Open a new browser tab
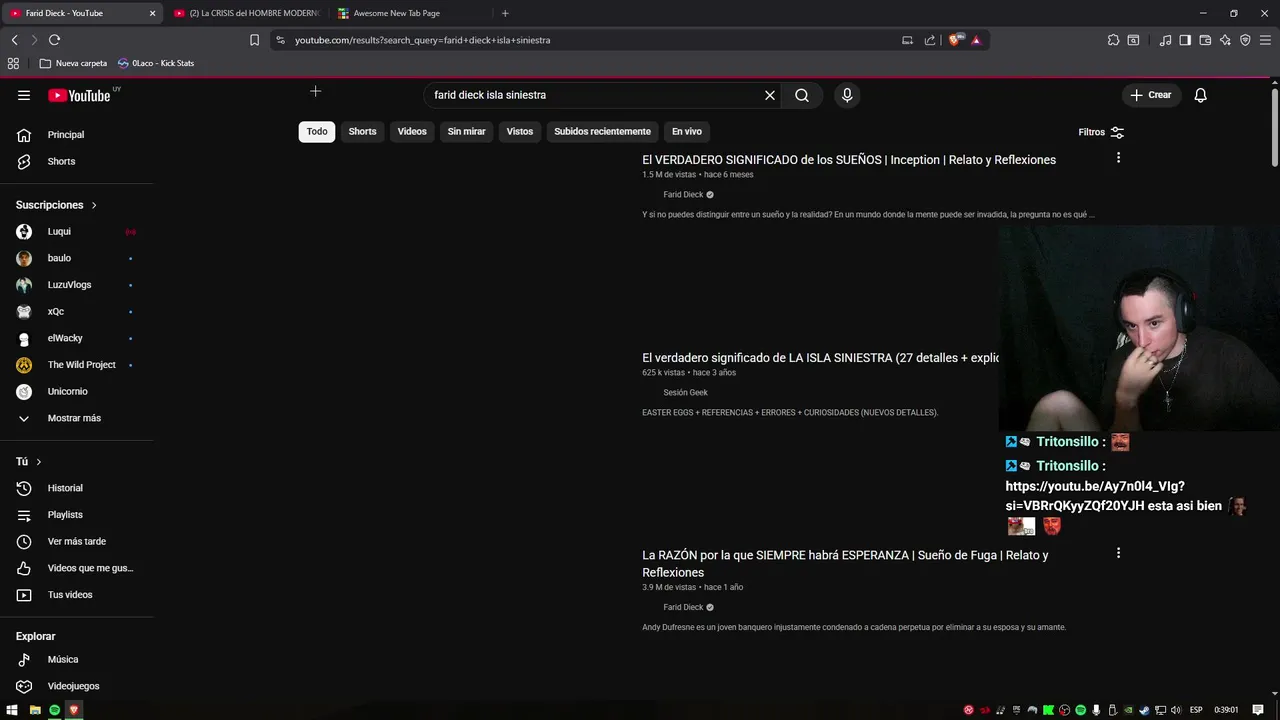This screenshot has width=1280, height=720. pyautogui.click(x=505, y=13)
